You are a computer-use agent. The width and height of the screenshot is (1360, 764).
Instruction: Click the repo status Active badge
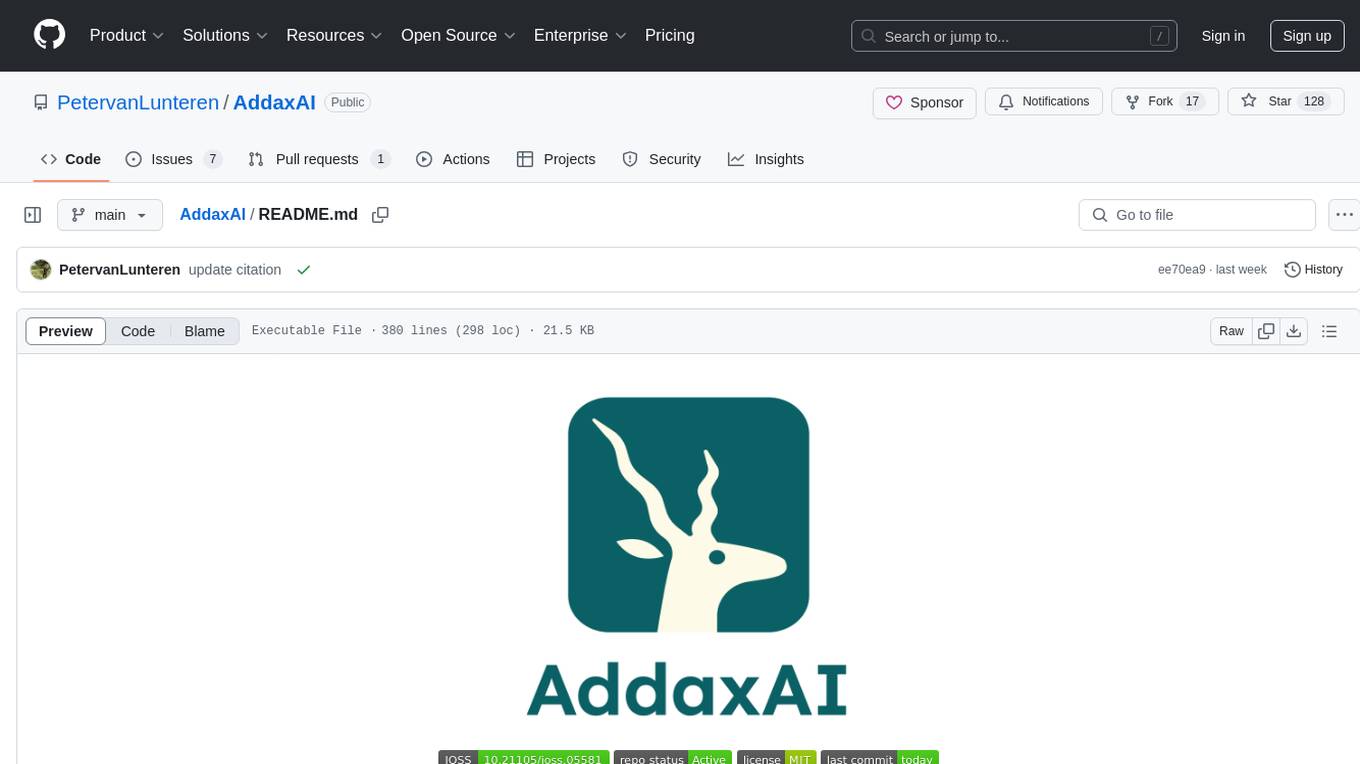tap(673, 759)
